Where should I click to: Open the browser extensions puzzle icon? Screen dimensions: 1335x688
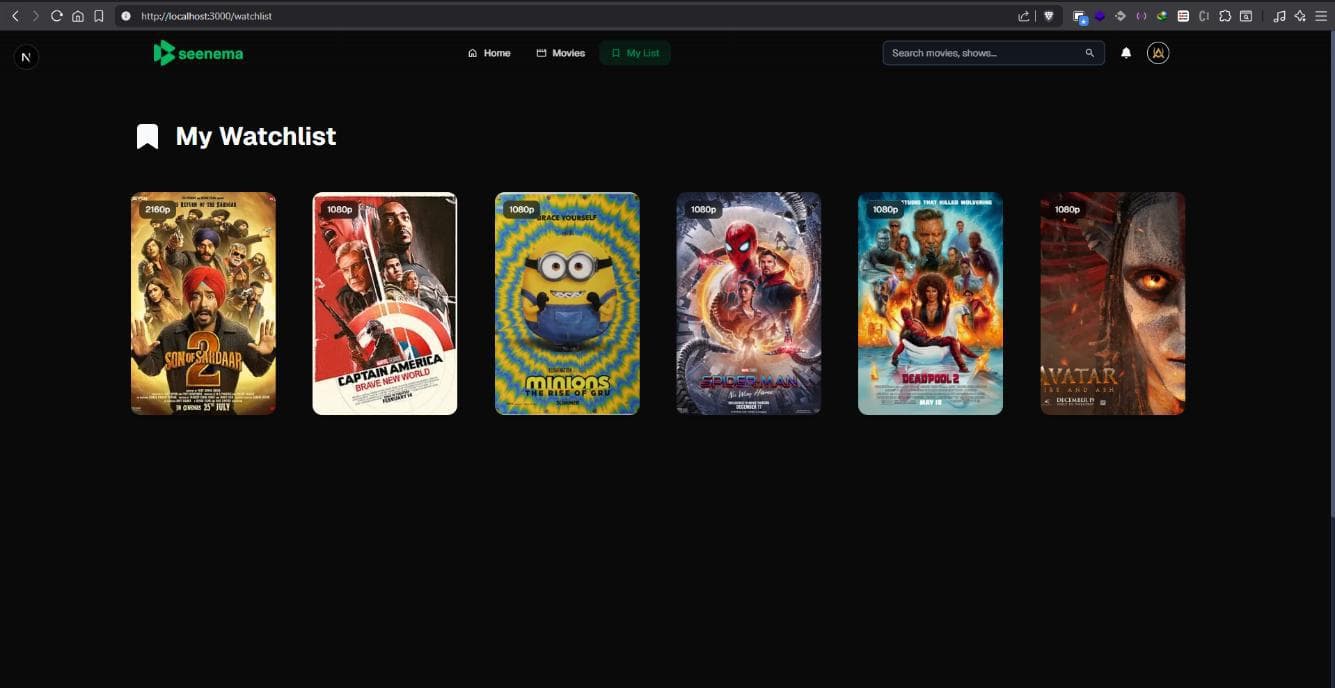pos(1225,16)
